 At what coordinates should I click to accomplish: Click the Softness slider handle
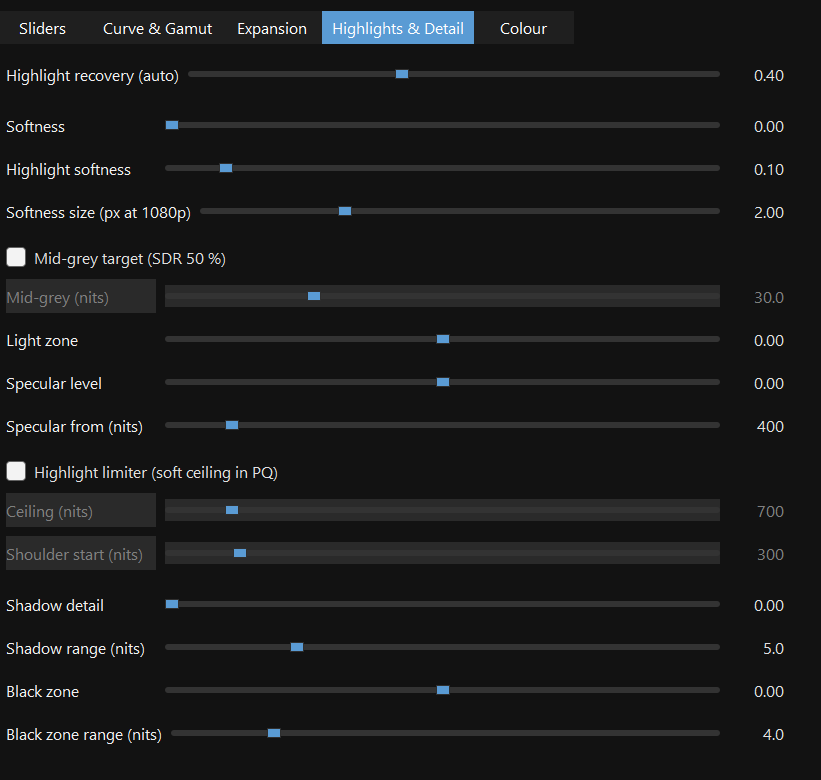coord(172,125)
